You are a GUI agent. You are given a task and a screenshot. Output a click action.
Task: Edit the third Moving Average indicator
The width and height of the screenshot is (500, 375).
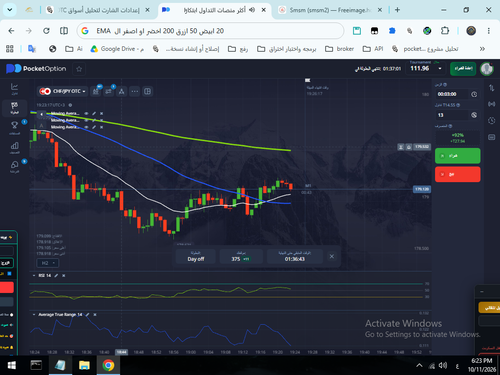tap(94, 127)
